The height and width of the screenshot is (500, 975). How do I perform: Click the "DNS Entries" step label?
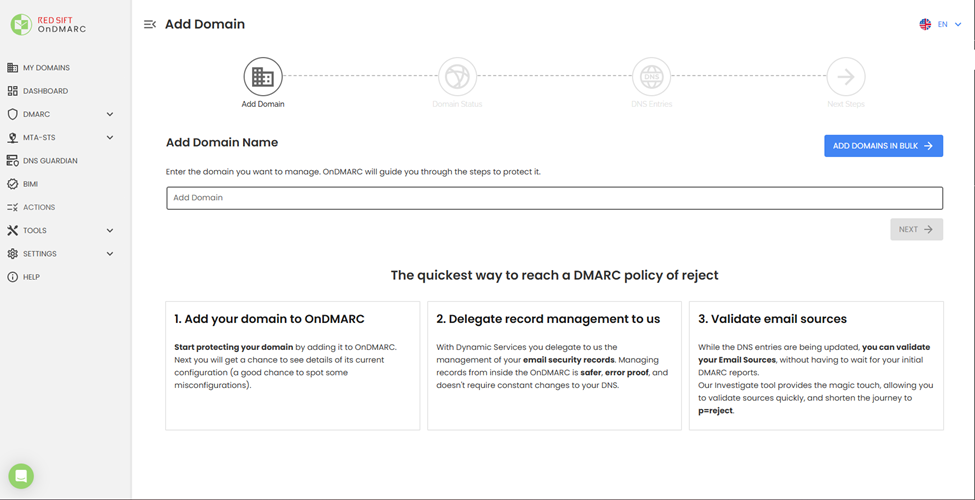[652, 104]
